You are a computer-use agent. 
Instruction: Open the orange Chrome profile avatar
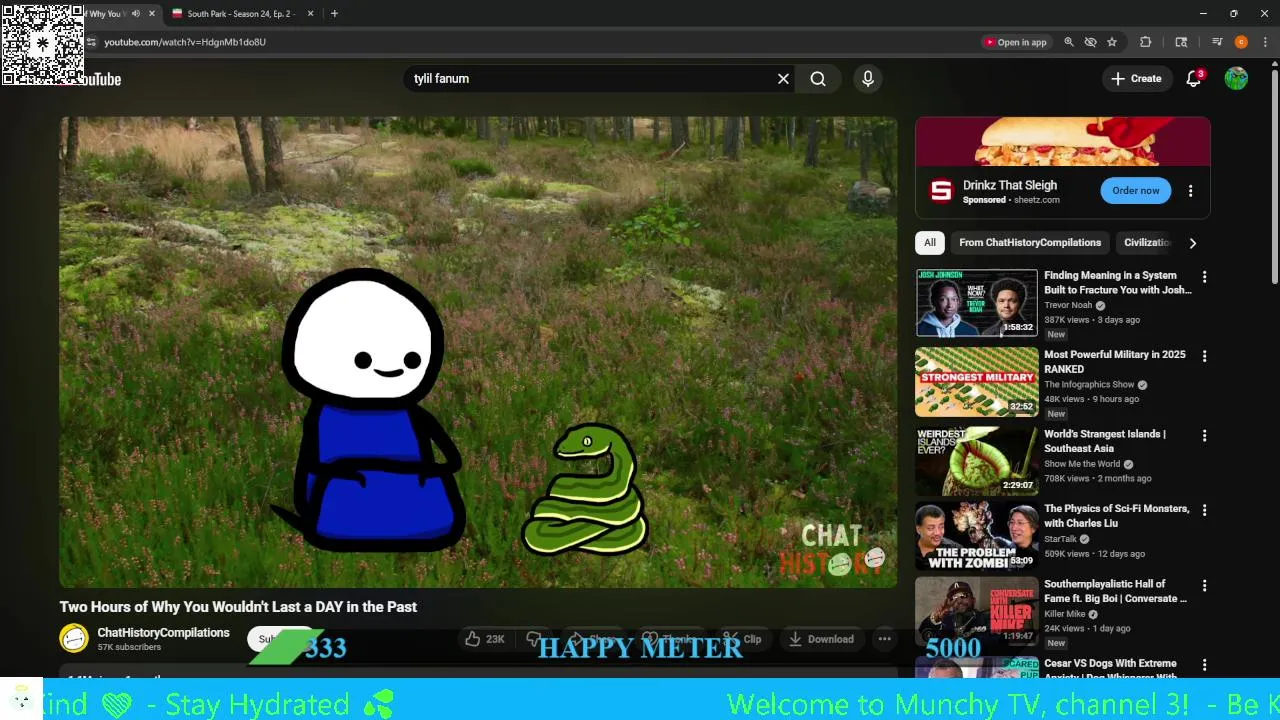pos(1241,42)
